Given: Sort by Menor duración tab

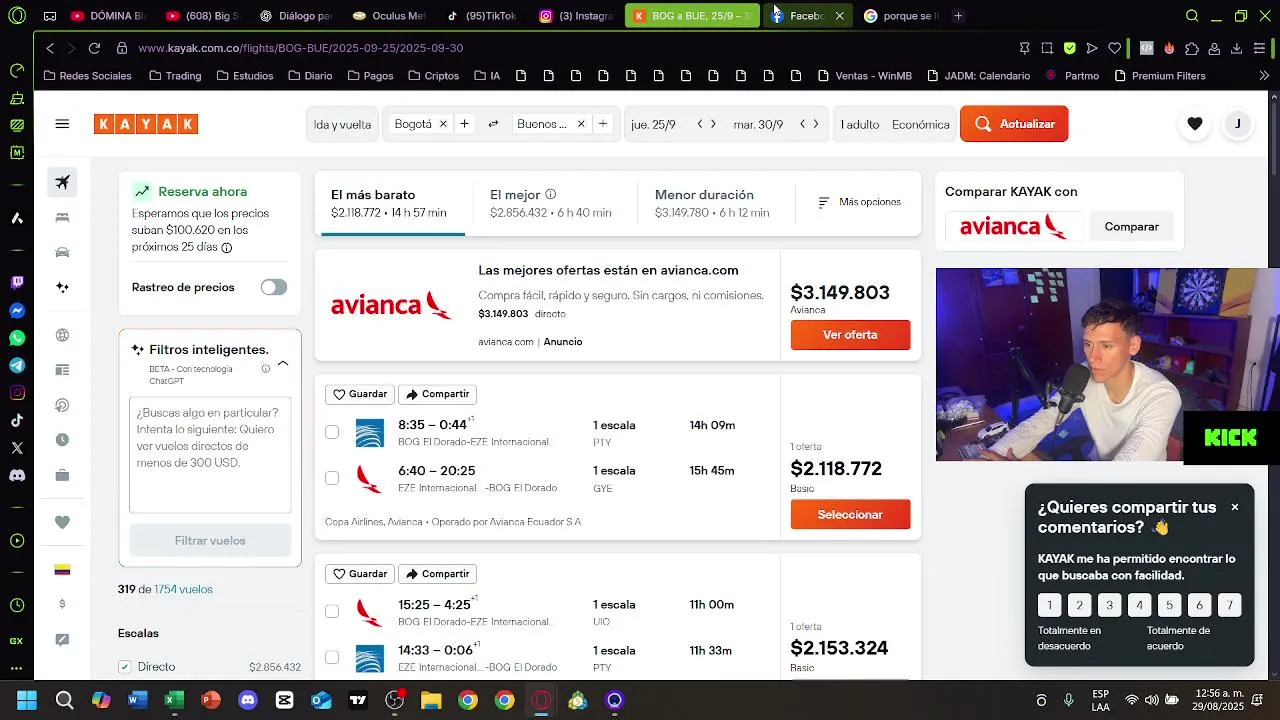Looking at the screenshot, I should [x=712, y=203].
